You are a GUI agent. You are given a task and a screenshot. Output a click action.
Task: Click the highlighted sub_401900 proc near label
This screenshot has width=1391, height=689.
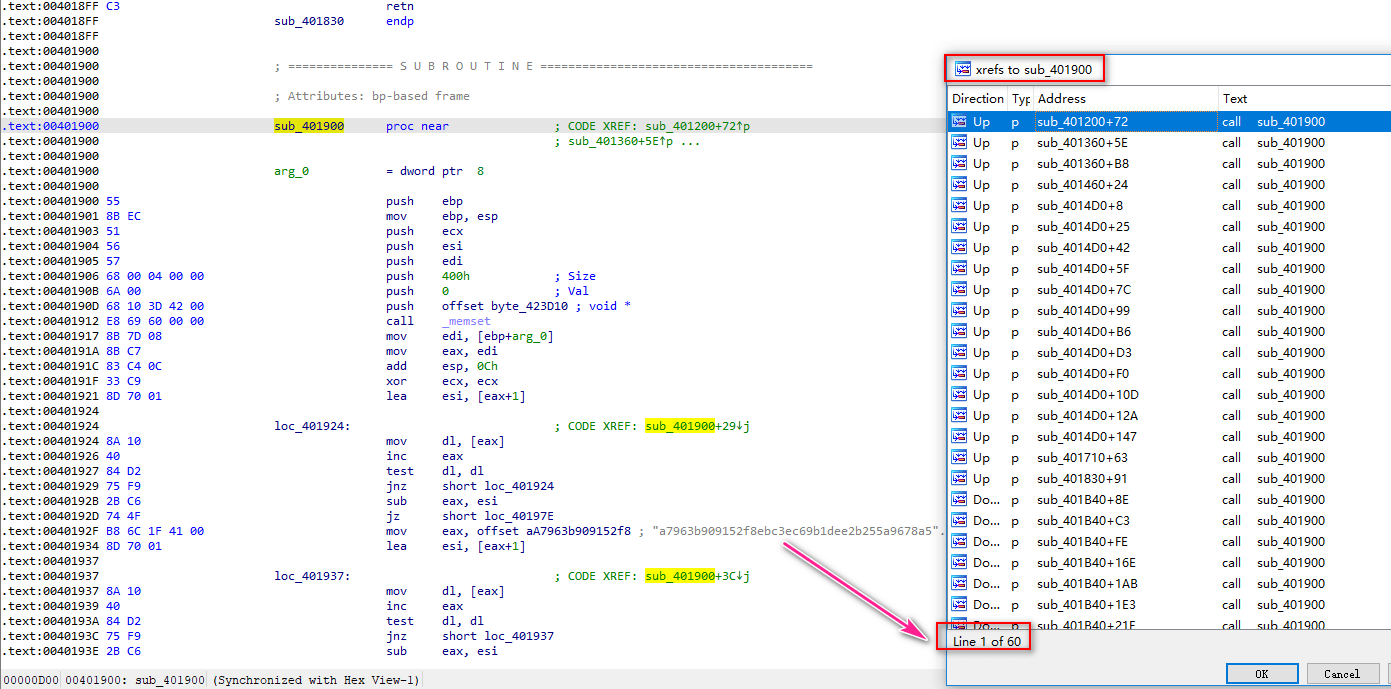coord(309,126)
